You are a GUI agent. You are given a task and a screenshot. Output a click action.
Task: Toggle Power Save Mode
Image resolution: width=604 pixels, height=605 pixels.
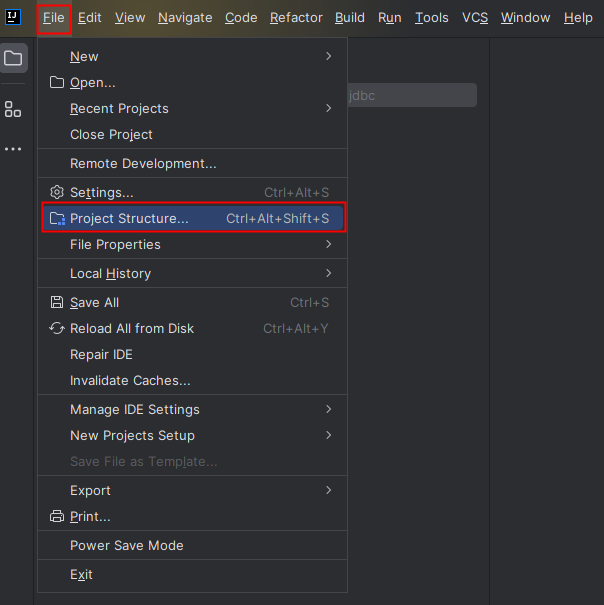tap(126, 545)
